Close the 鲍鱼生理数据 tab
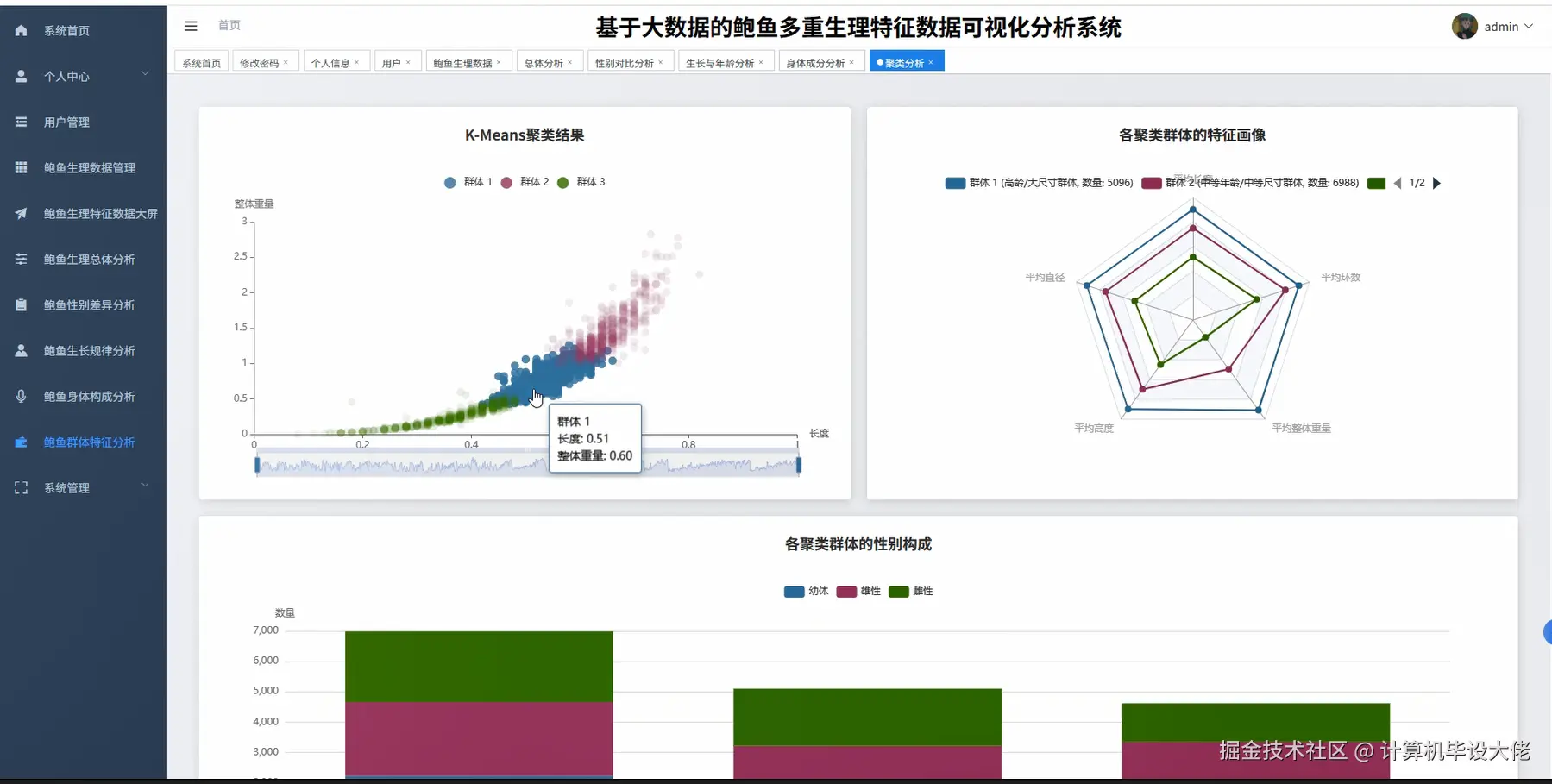Image resolution: width=1552 pixels, height=784 pixels. tap(499, 63)
